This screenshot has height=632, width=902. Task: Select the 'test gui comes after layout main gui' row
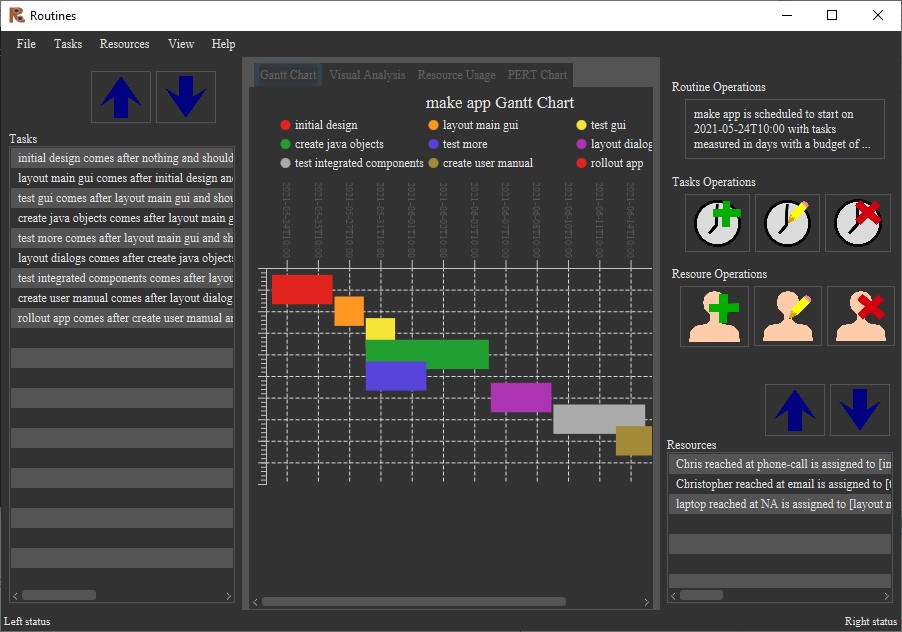[x=122, y=198]
